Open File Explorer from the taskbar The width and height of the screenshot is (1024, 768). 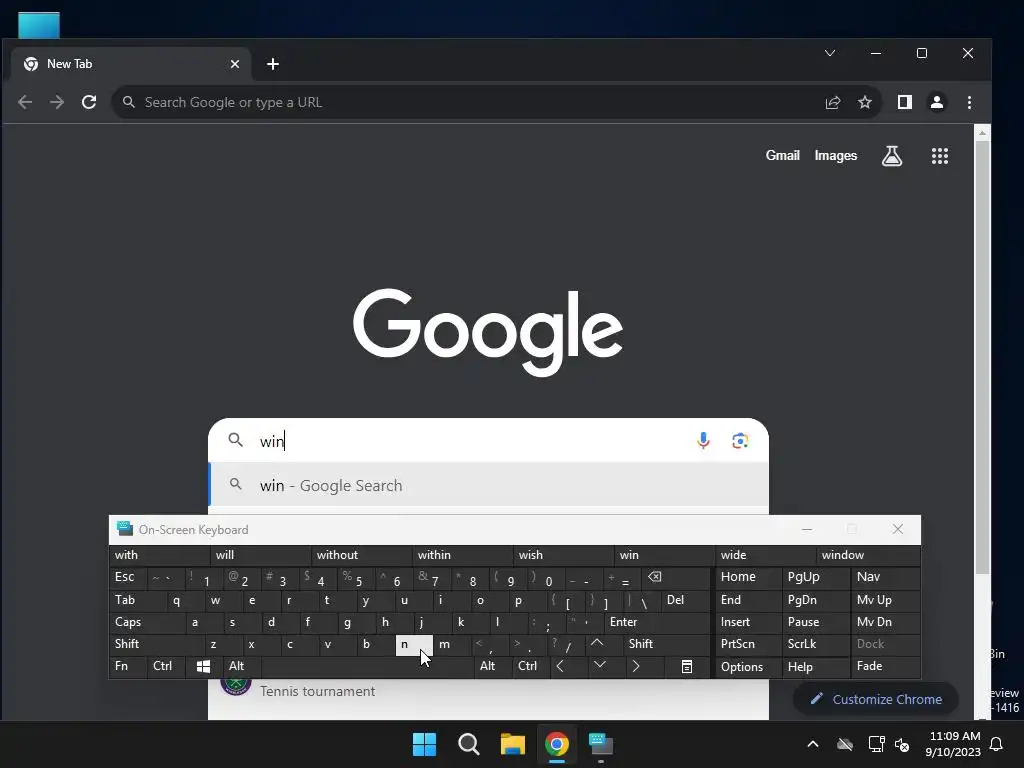click(x=513, y=744)
